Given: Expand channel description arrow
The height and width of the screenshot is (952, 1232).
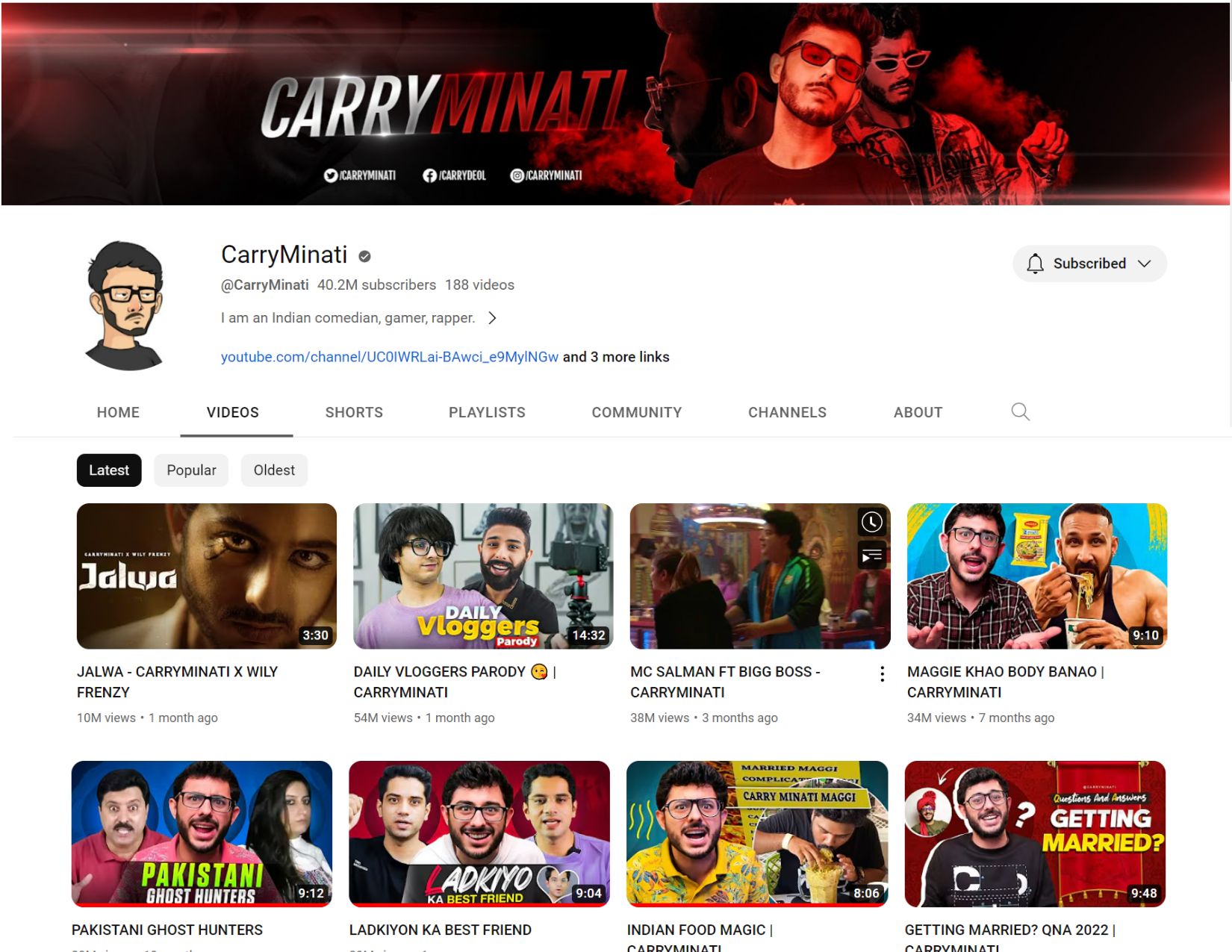Looking at the screenshot, I should [492, 318].
